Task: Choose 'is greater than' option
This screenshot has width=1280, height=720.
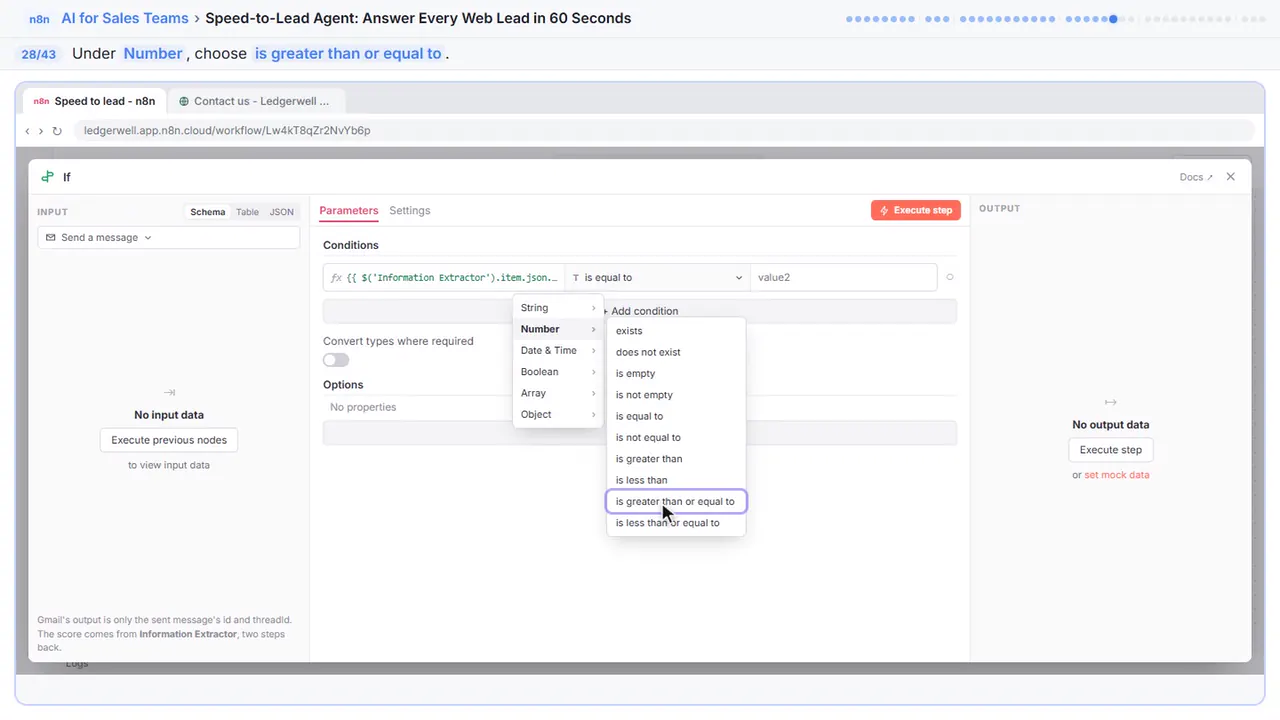Action: [676, 459]
